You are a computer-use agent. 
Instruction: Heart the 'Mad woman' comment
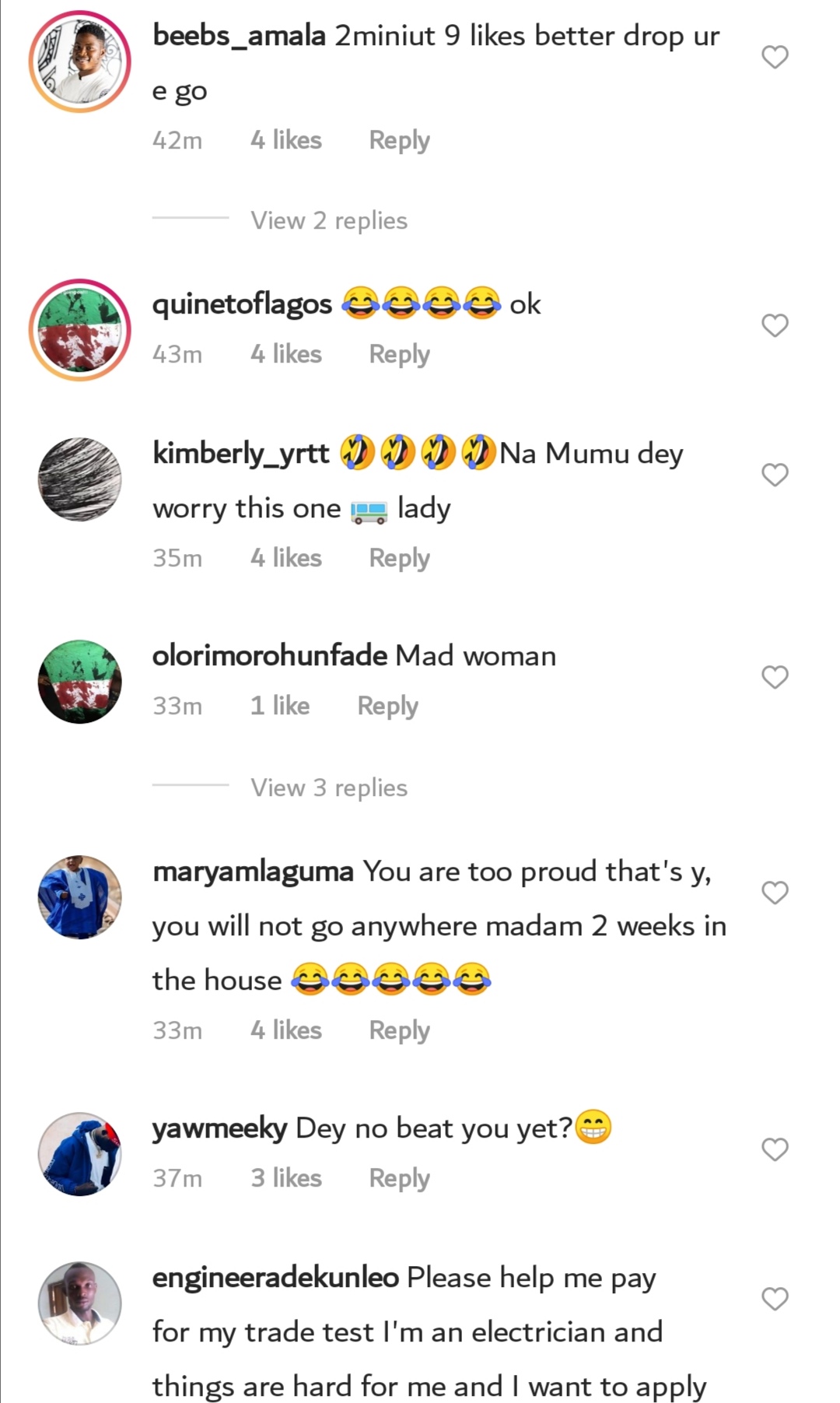point(775,677)
